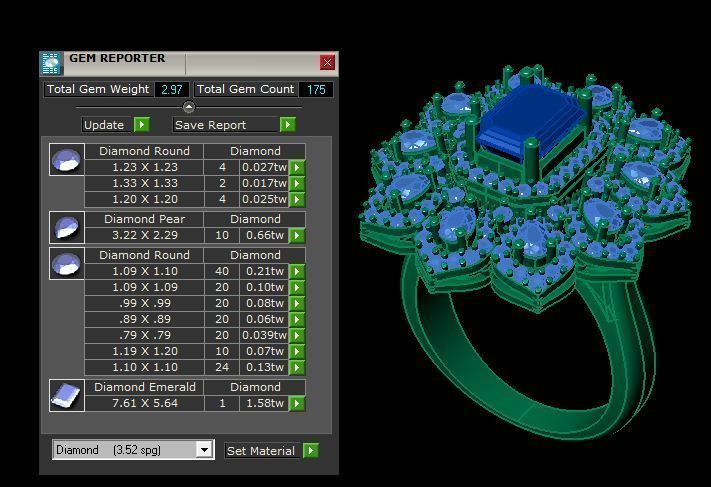Click the .89 X .89 size cell

tap(144, 319)
